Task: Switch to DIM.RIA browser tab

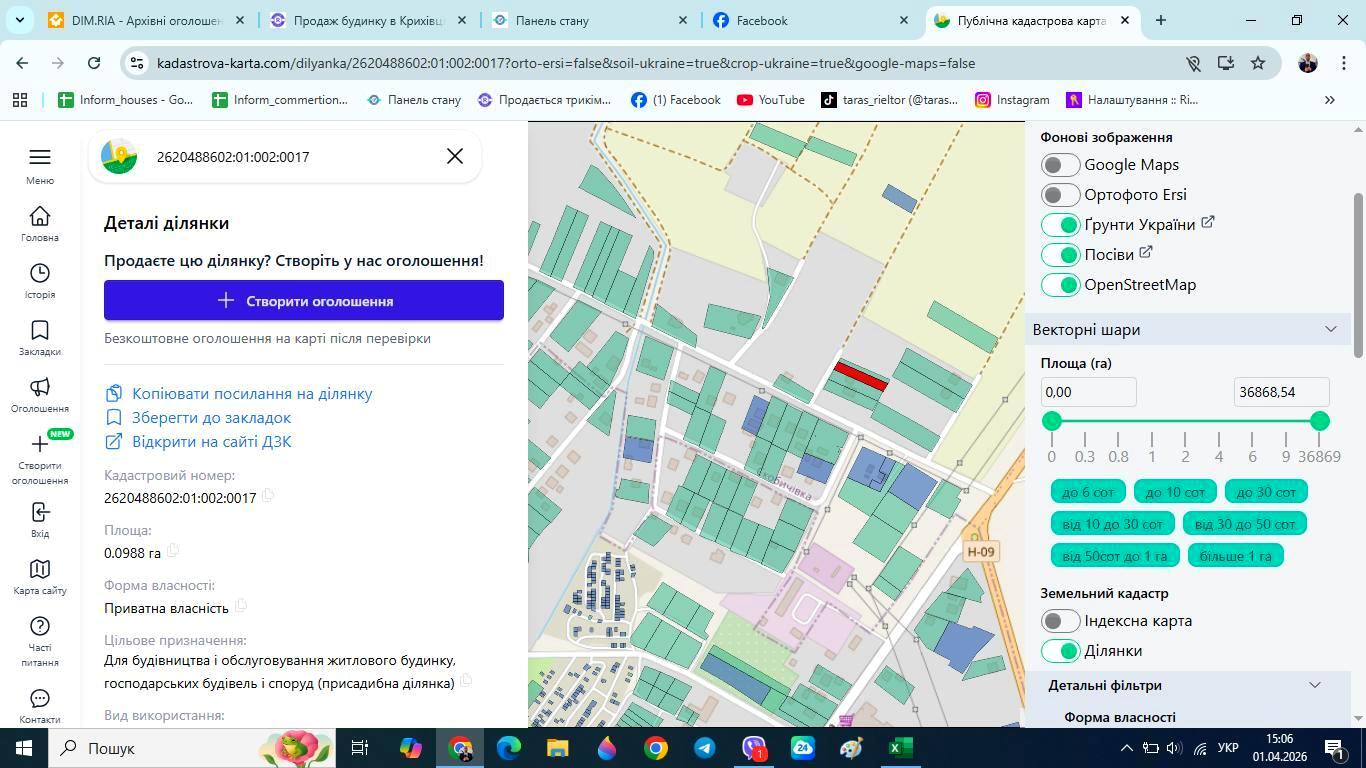Action: pos(146,20)
